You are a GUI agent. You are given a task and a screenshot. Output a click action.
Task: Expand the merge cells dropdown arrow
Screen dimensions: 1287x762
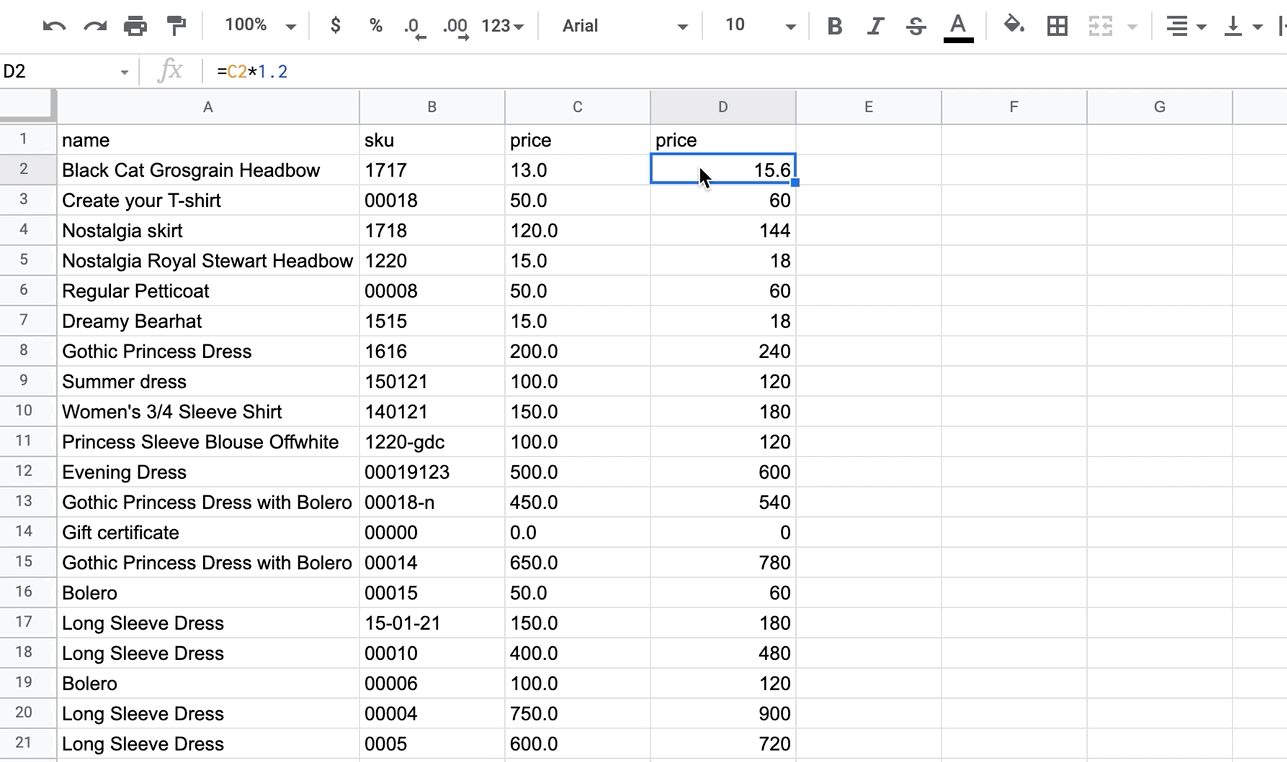(x=1132, y=27)
